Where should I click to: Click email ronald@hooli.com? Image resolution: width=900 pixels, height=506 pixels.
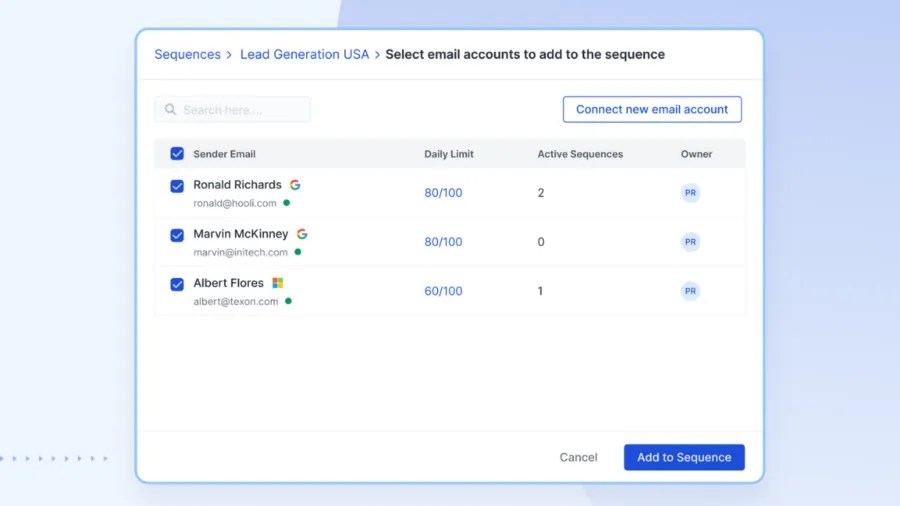click(235, 203)
